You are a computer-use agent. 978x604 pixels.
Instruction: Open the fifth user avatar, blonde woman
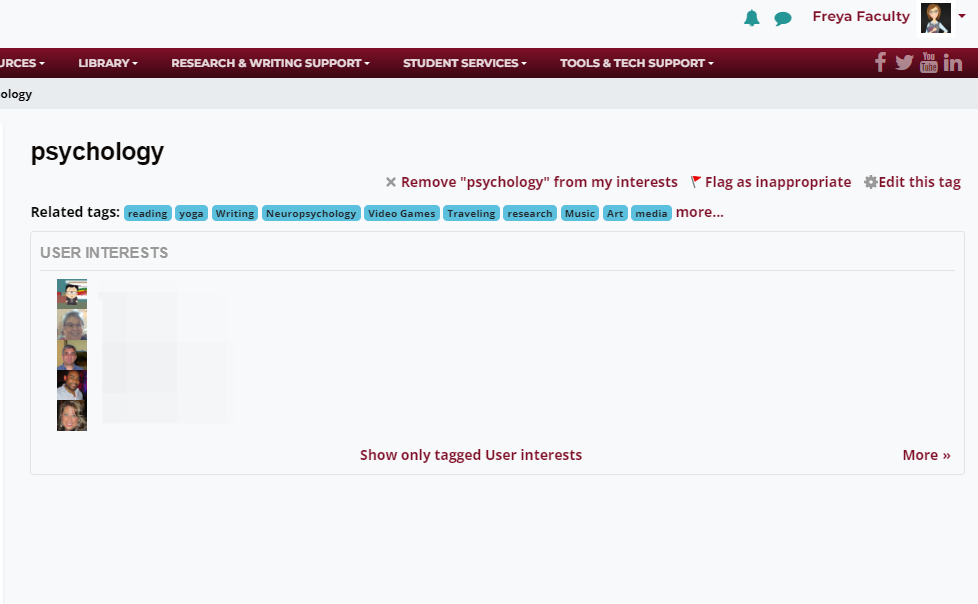click(x=72, y=416)
